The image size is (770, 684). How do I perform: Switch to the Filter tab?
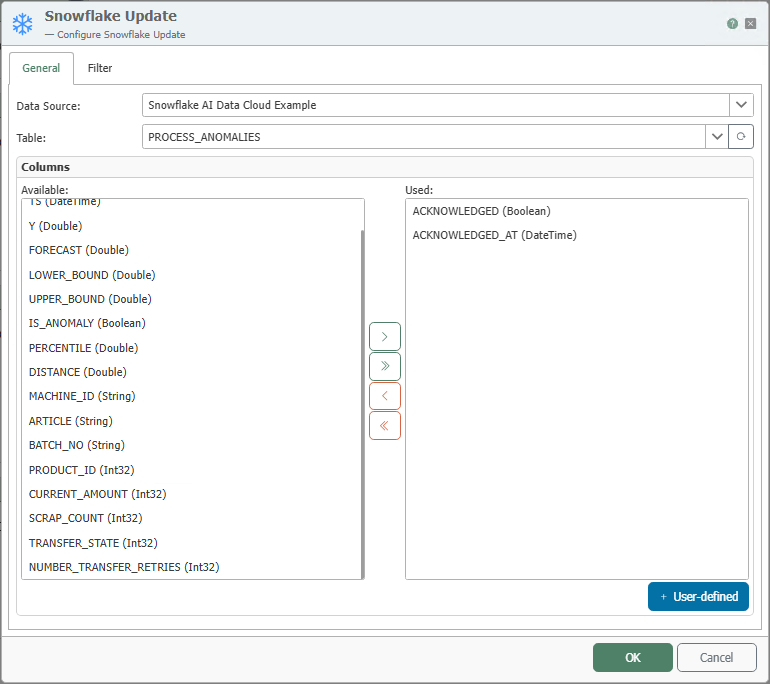tap(100, 68)
